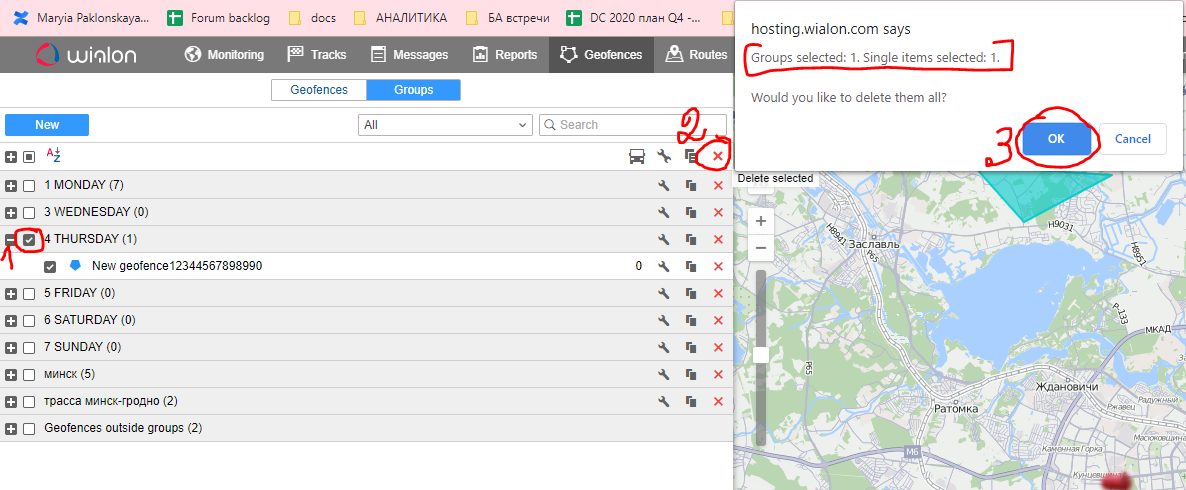Delete the 5 FRIDAY group with red X
The height and width of the screenshot is (490, 1186).
(x=718, y=293)
